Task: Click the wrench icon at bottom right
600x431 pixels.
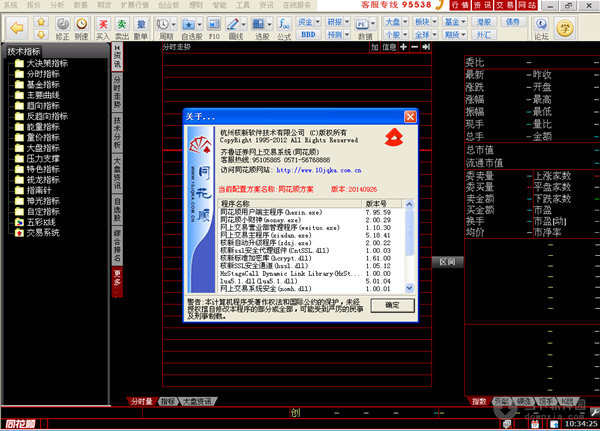Action: coord(595,413)
